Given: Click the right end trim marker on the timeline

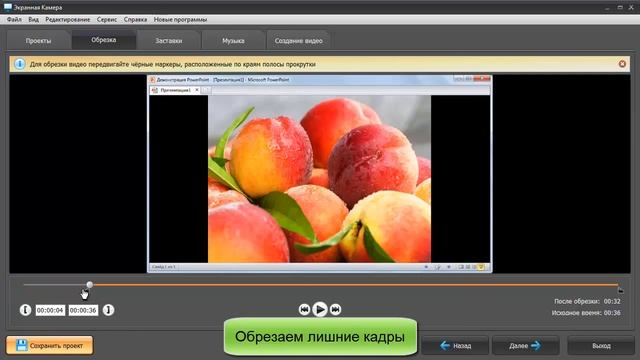Looking at the screenshot, I should point(620,290).
